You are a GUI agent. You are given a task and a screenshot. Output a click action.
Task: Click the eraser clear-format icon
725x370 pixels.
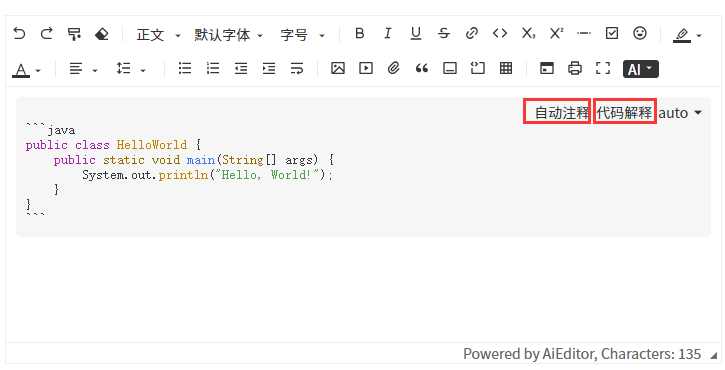click(x=102, y=34)
